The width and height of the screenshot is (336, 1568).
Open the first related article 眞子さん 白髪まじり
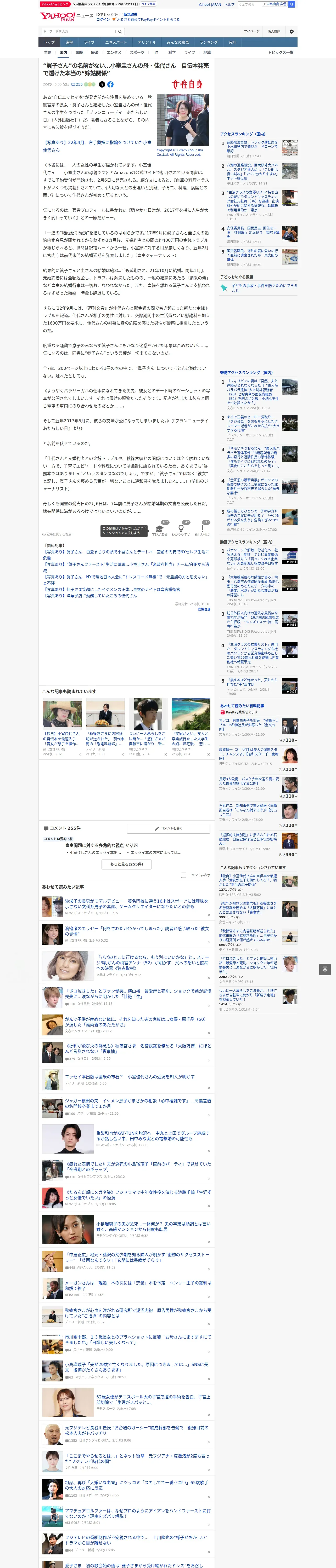point(126,555)
